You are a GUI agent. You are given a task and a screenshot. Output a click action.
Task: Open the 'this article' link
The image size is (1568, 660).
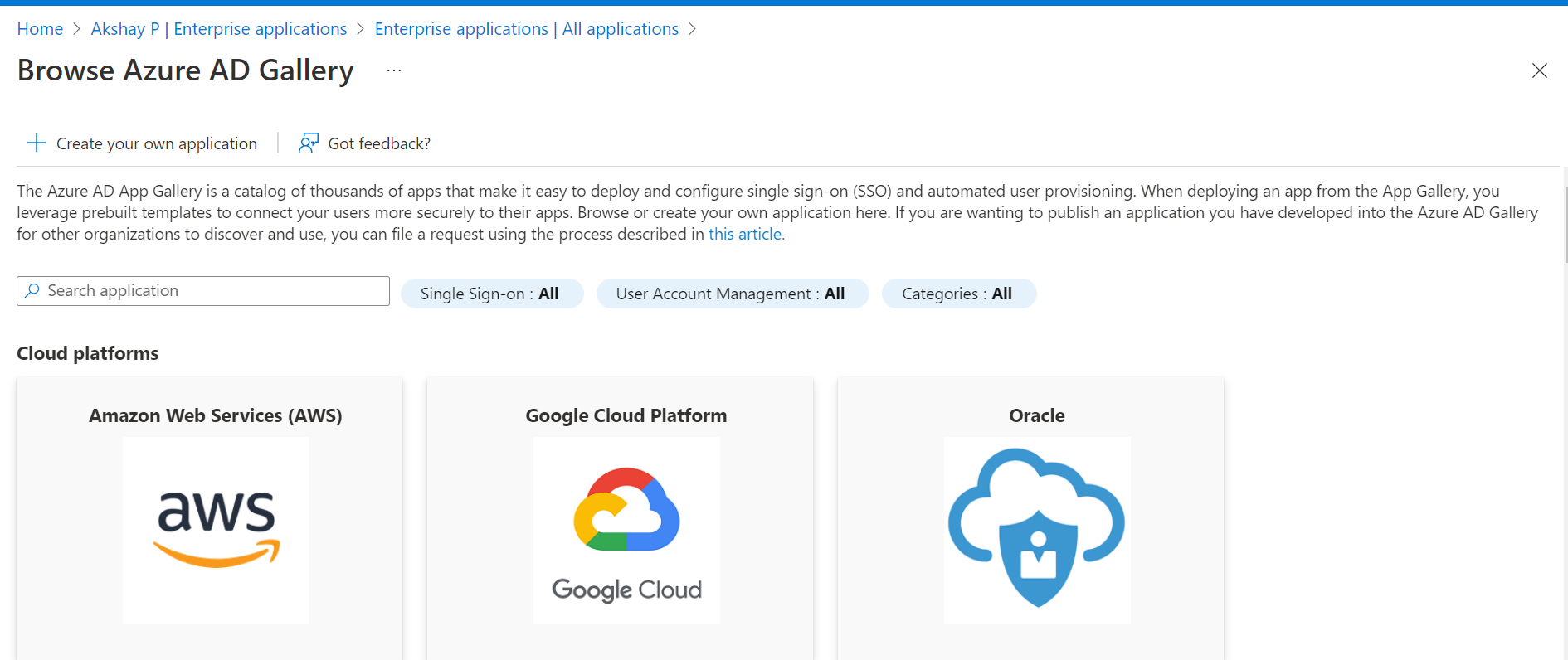pos(744,234)
